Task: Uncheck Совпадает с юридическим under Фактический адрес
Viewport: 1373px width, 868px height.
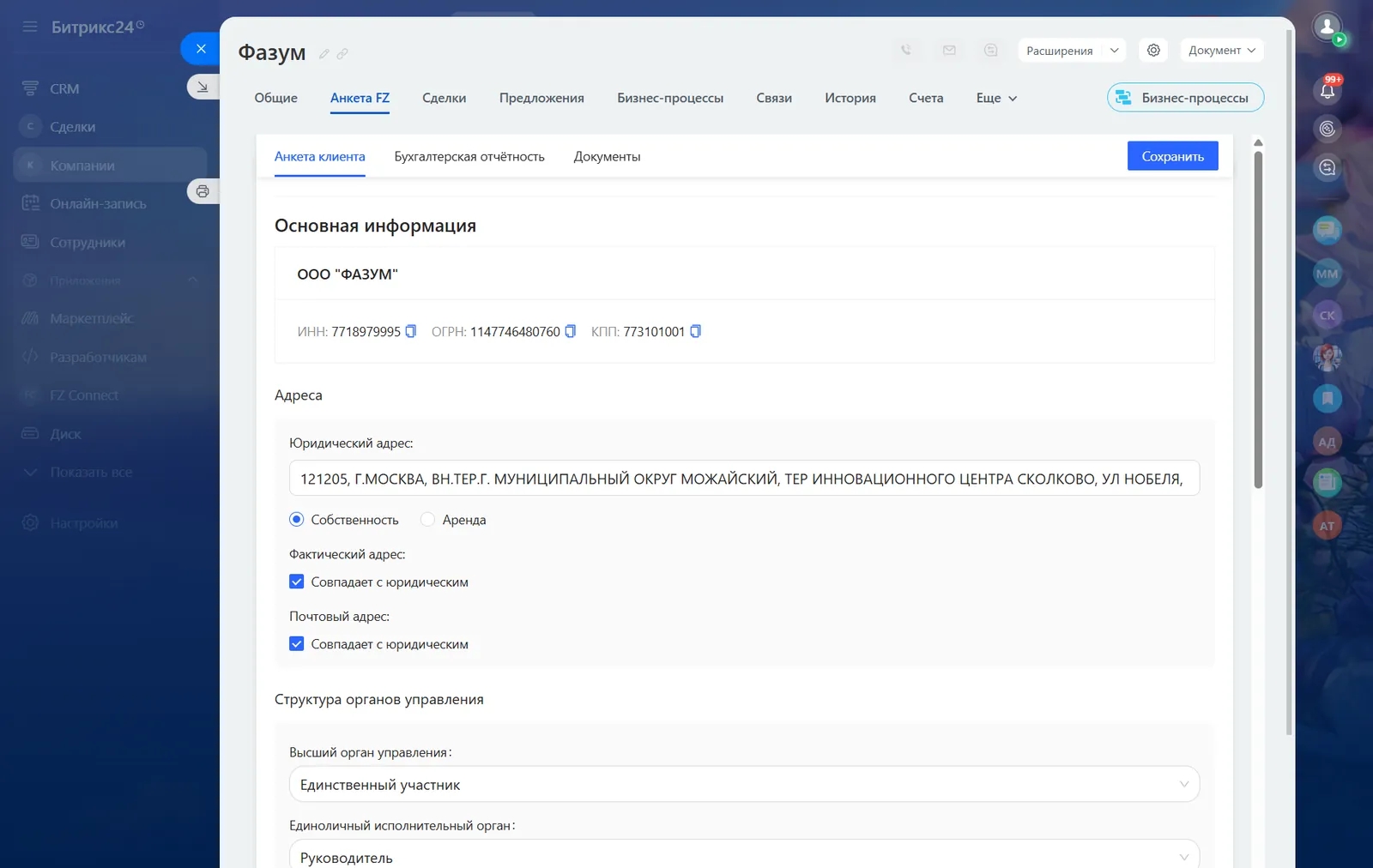Action: click(x=297, y=582)
